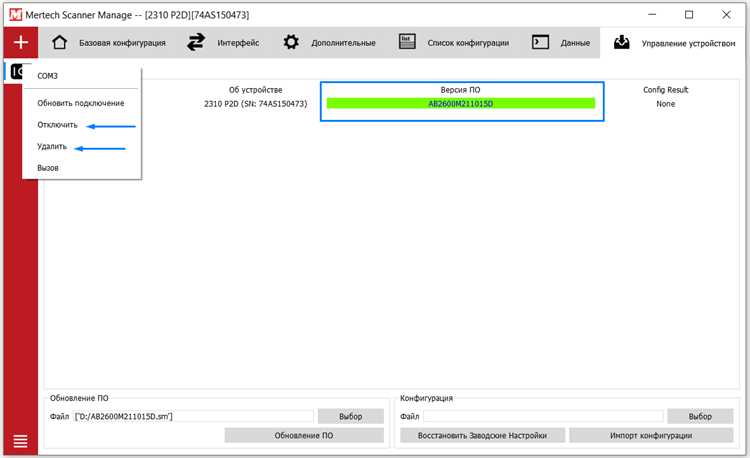Screen dimensions: 750x458
Task: Click the Дополнительные gear icon
Action: (x=291, y=43)
